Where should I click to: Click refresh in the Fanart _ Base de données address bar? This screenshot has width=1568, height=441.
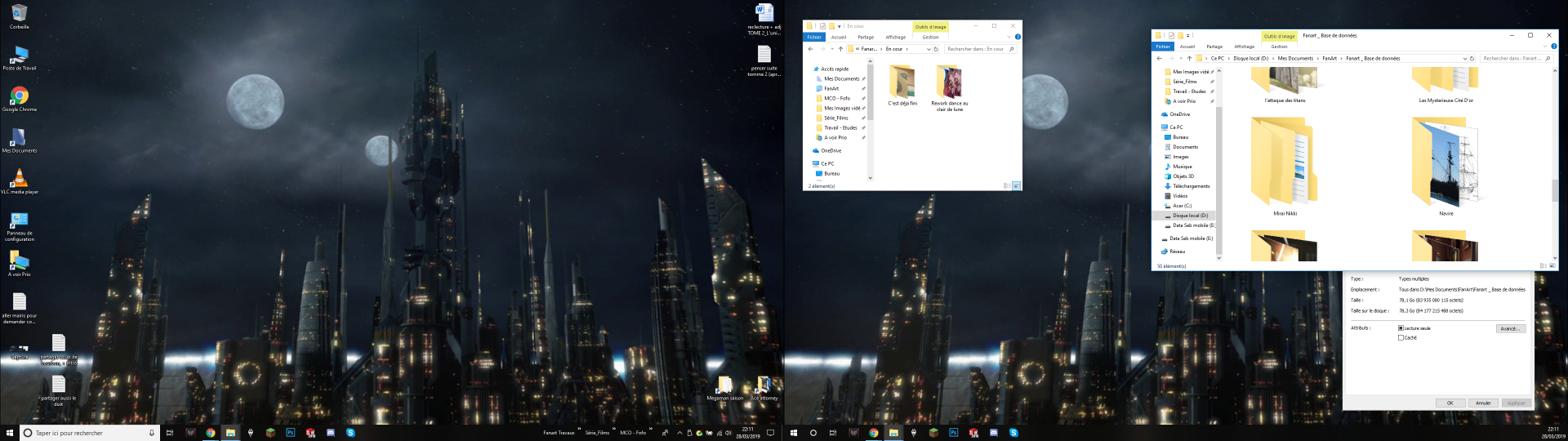click(1472, 59)
